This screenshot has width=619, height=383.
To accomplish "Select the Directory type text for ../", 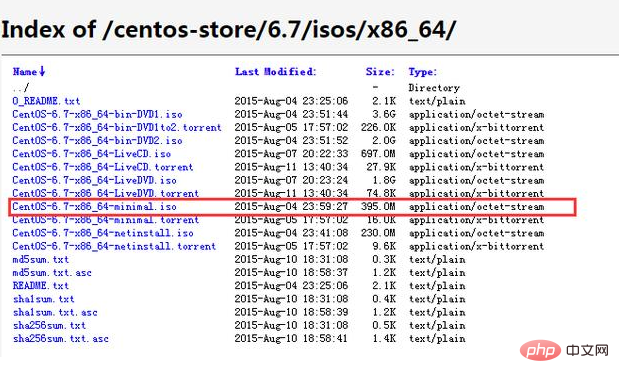I will pyautogui.click(x=434, y=88).
